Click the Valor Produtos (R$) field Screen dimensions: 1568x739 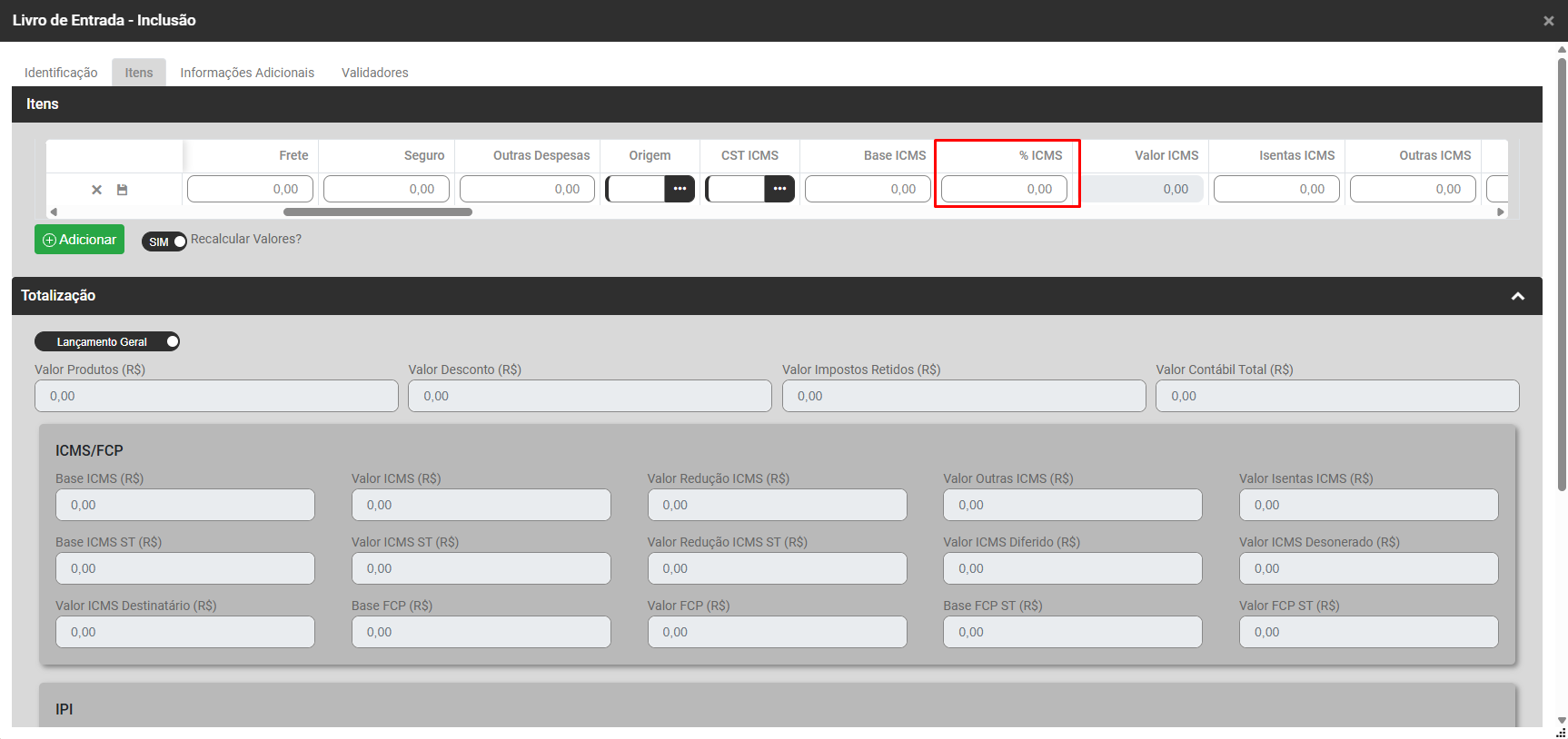[x=216, y=396]
